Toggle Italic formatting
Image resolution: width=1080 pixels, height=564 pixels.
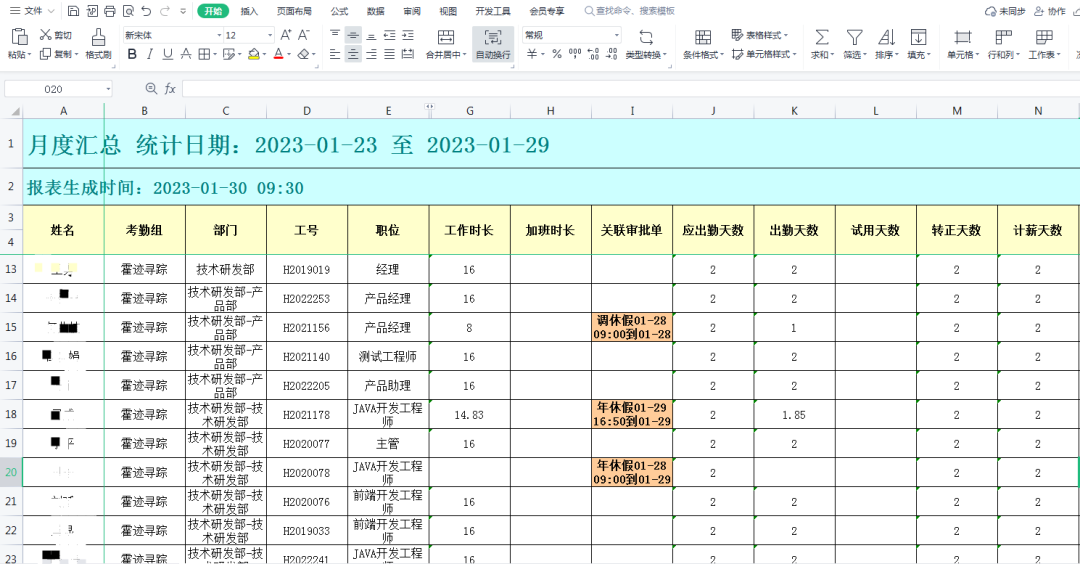(149, 54)
